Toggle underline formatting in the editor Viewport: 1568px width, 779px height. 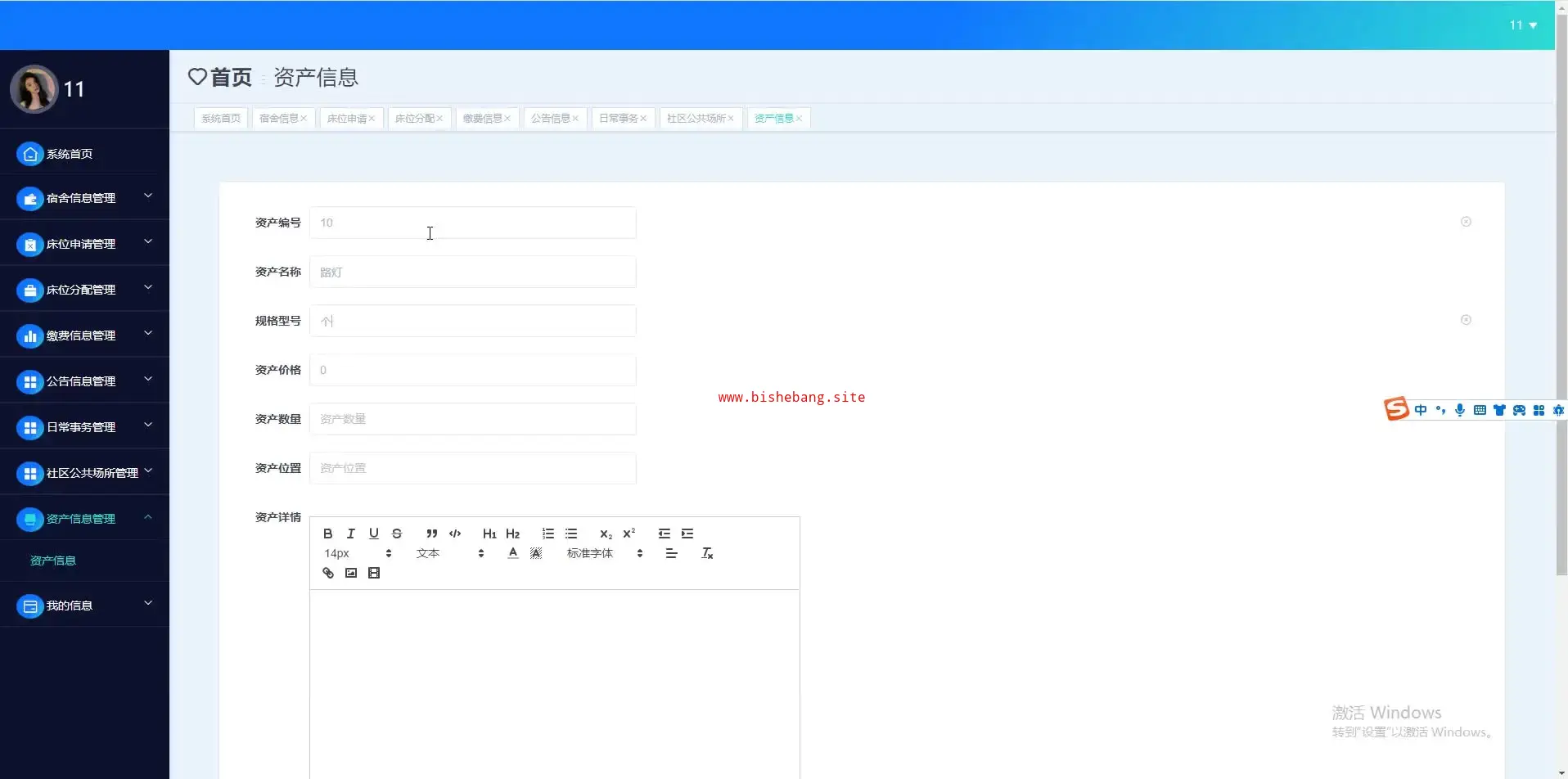374,534
